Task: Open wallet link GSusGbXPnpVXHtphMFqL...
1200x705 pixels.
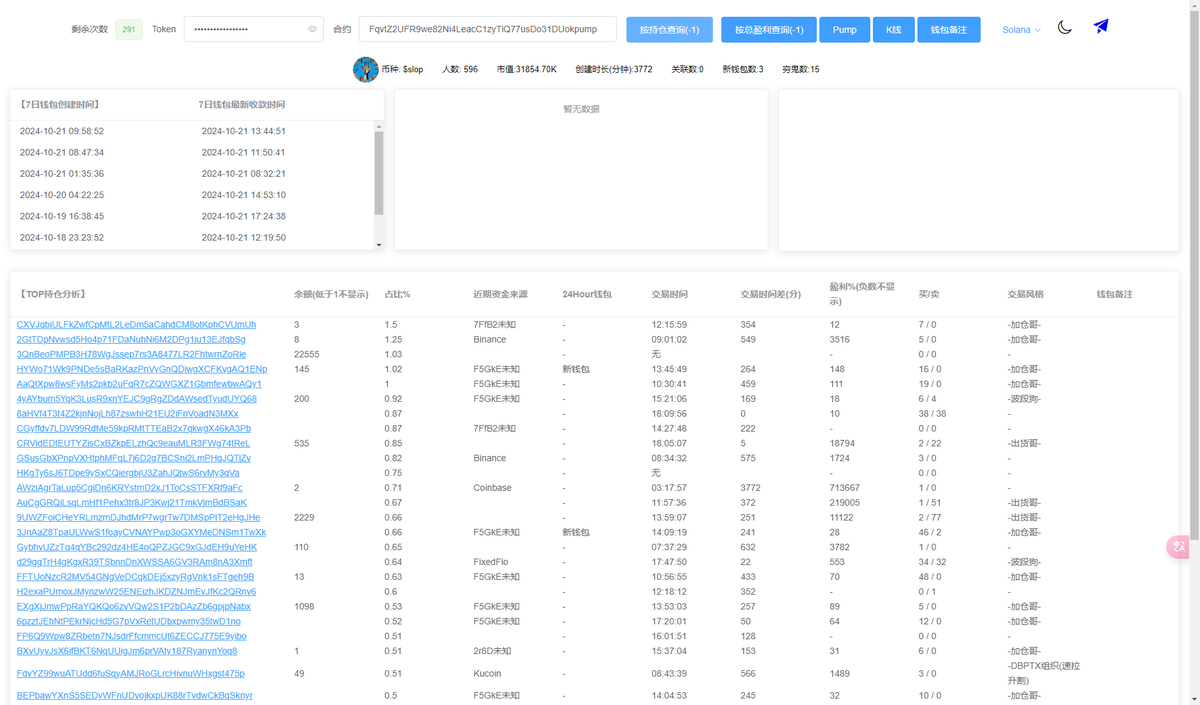Action: coord(134,458)
